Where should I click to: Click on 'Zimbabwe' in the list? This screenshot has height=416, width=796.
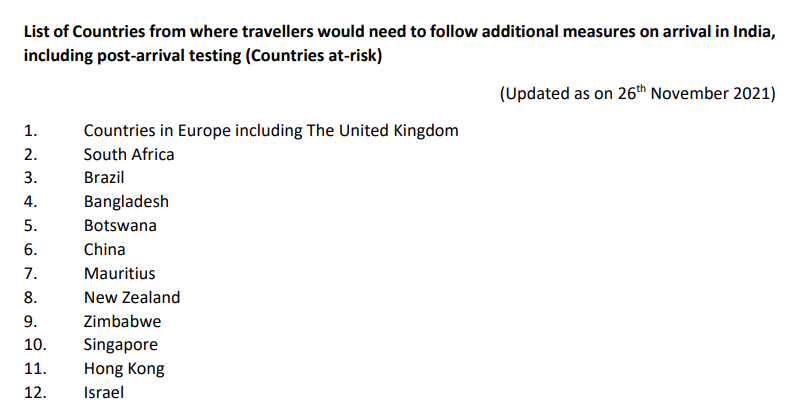click(x=122, y=322)
